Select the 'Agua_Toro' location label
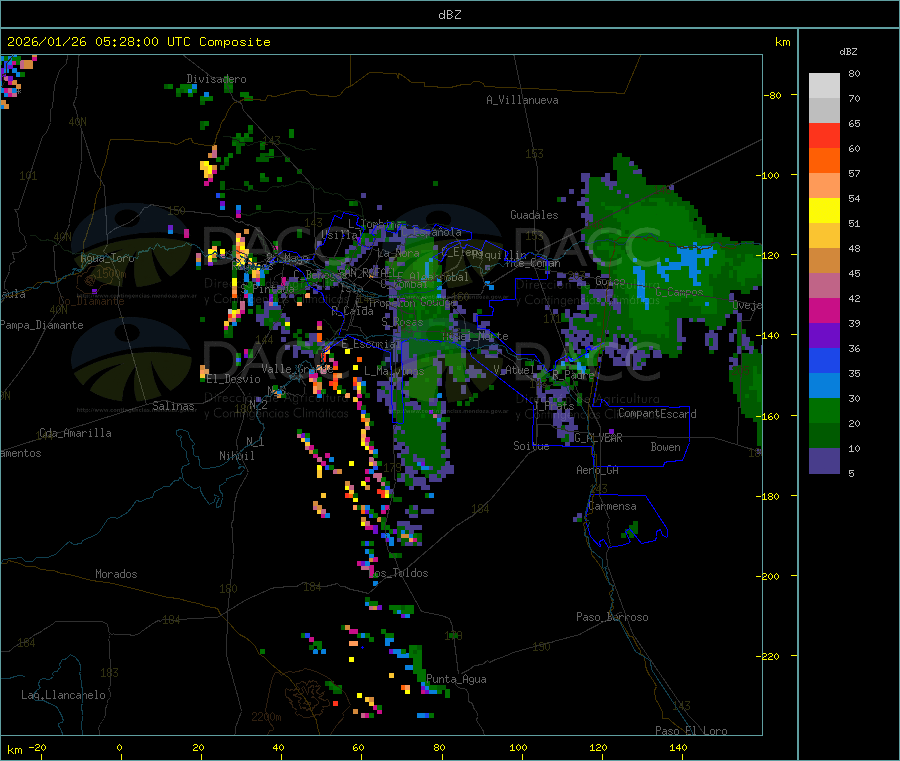Screen dimensions: 900x761 tap(107, 258)
